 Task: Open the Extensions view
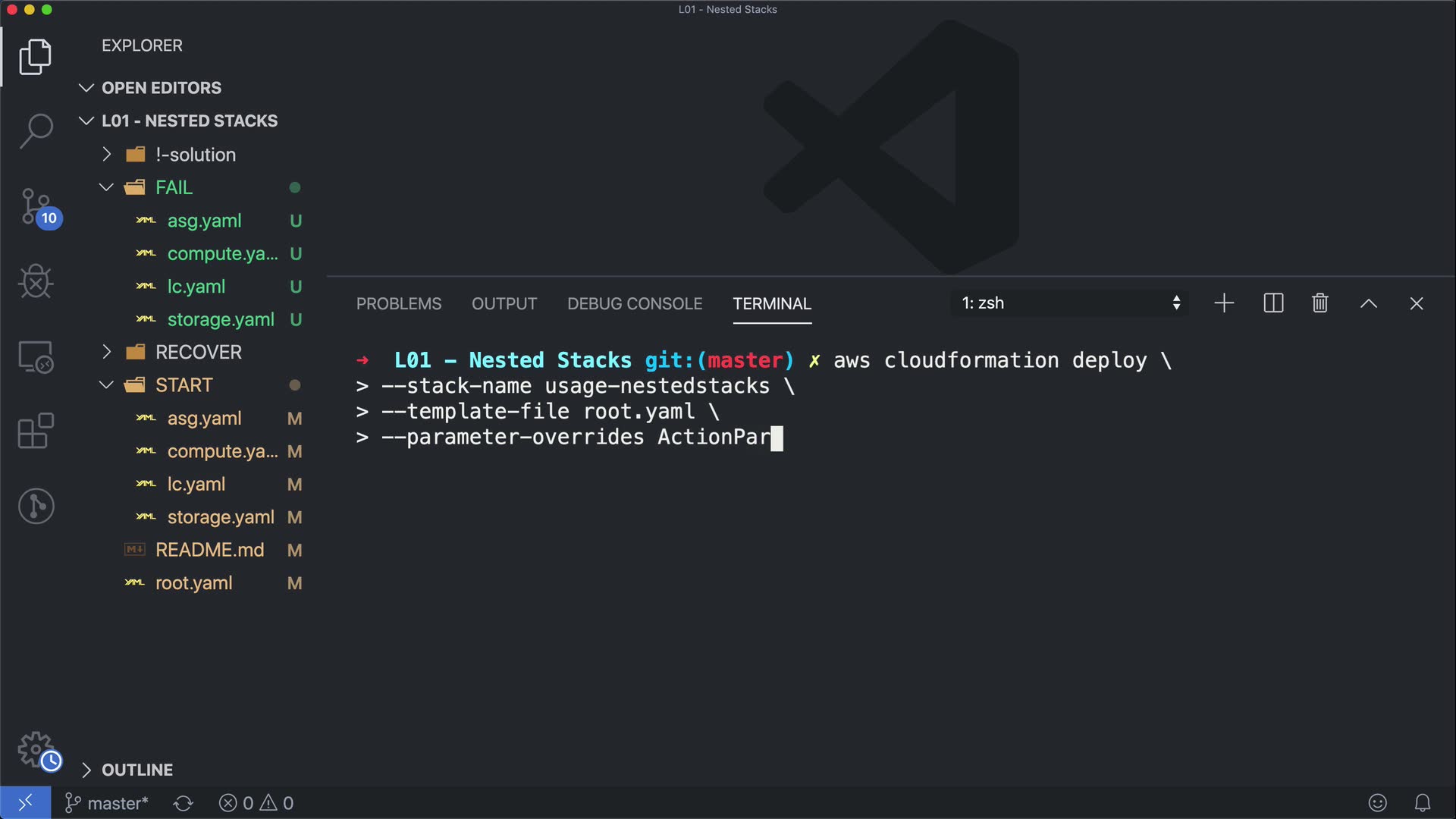coord(36,431)
